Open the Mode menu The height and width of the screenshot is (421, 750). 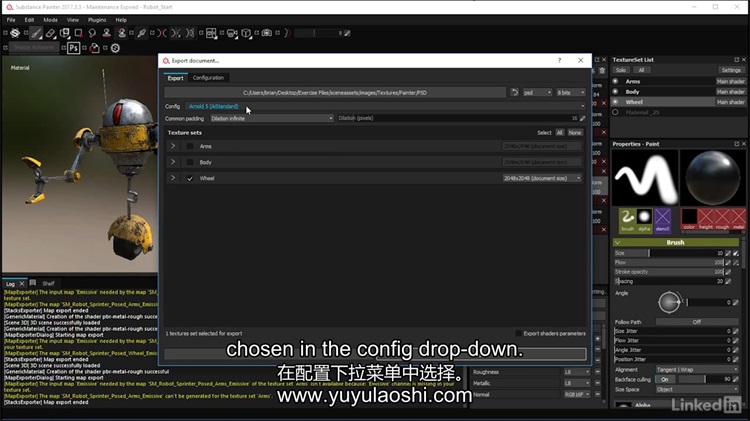click(50, 20)
